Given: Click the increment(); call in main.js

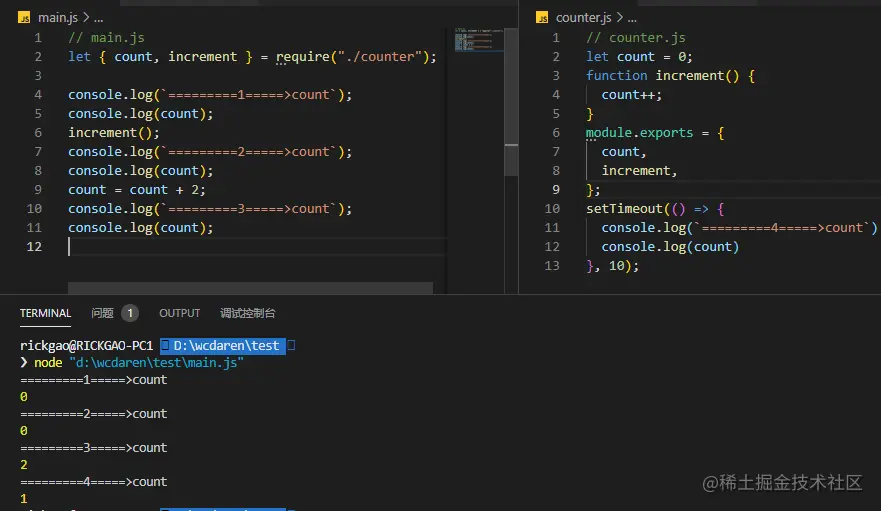Looking at the screenshot, I should click(114, 133).
